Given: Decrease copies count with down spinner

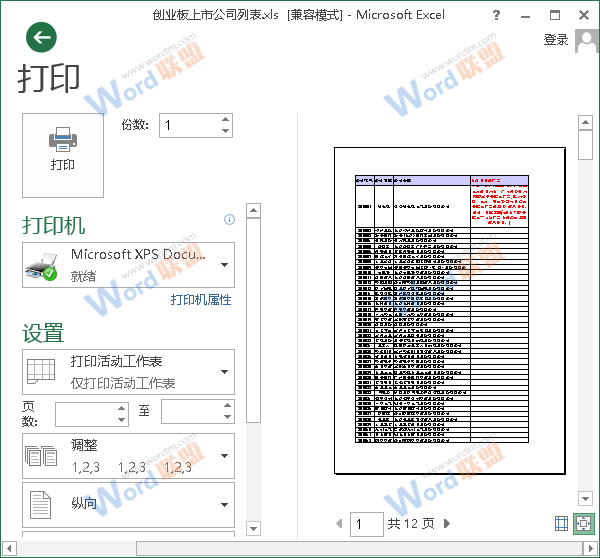Looking at the screenshot, I should [x=225, y=132].
